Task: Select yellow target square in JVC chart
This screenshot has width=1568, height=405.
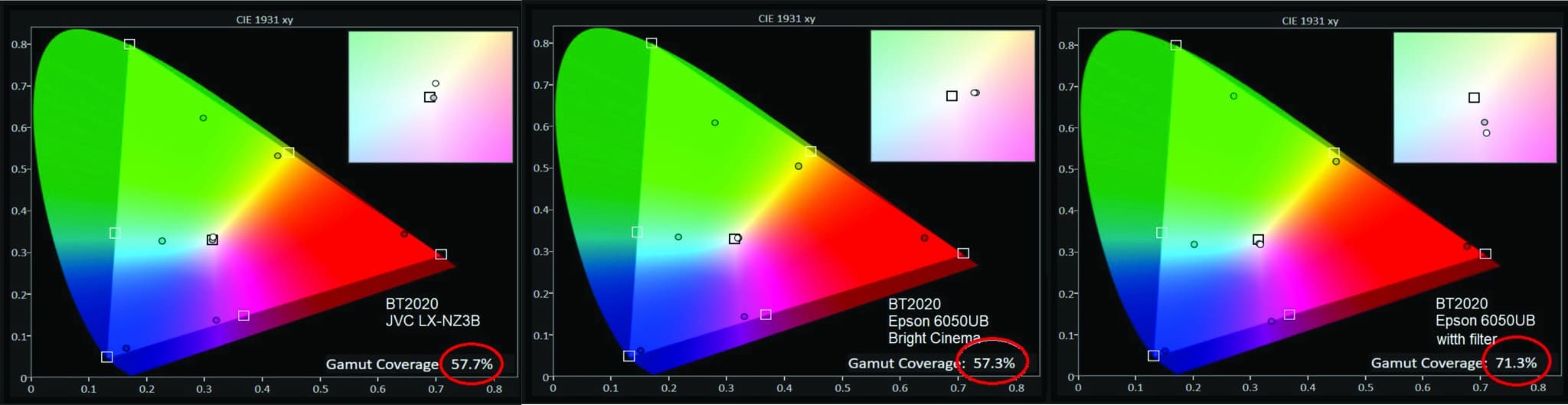Action: 289,152
